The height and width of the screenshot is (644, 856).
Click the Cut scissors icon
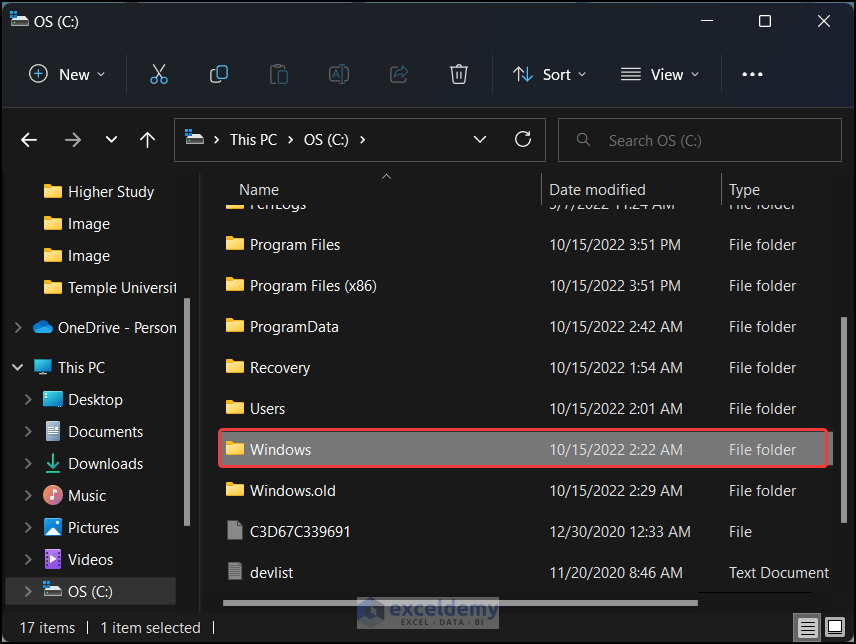158,74
